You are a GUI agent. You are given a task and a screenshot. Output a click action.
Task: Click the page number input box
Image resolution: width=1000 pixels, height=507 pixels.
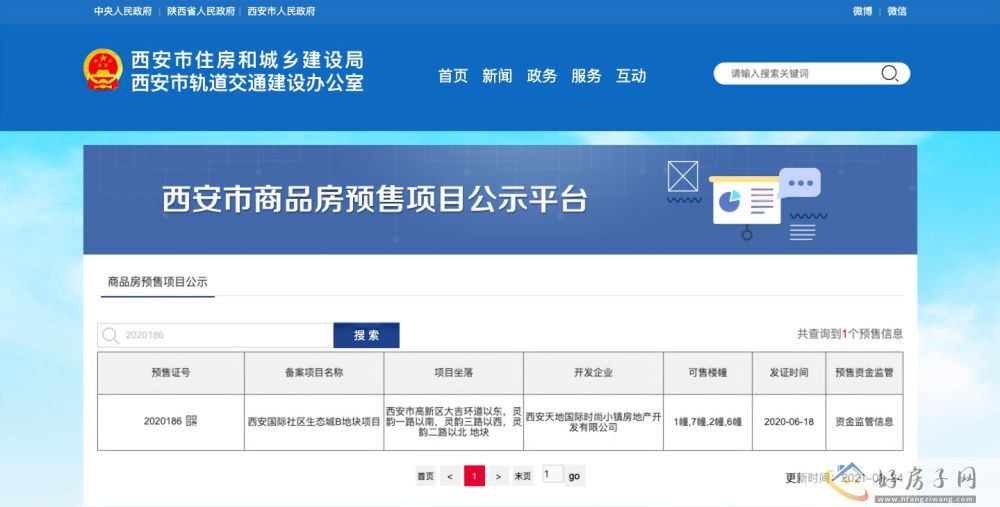coord(552,475)
